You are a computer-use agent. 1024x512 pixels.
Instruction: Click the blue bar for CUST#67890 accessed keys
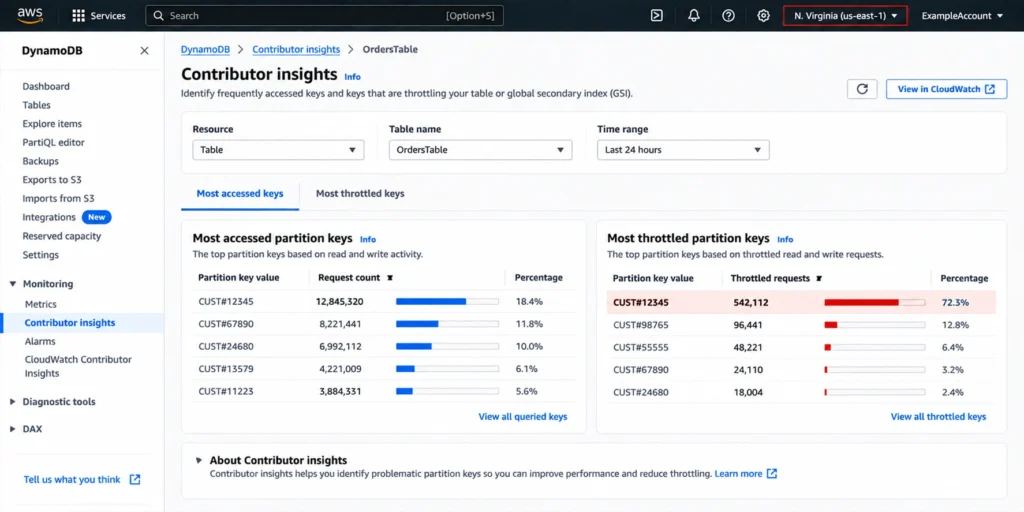coord(417,324)
